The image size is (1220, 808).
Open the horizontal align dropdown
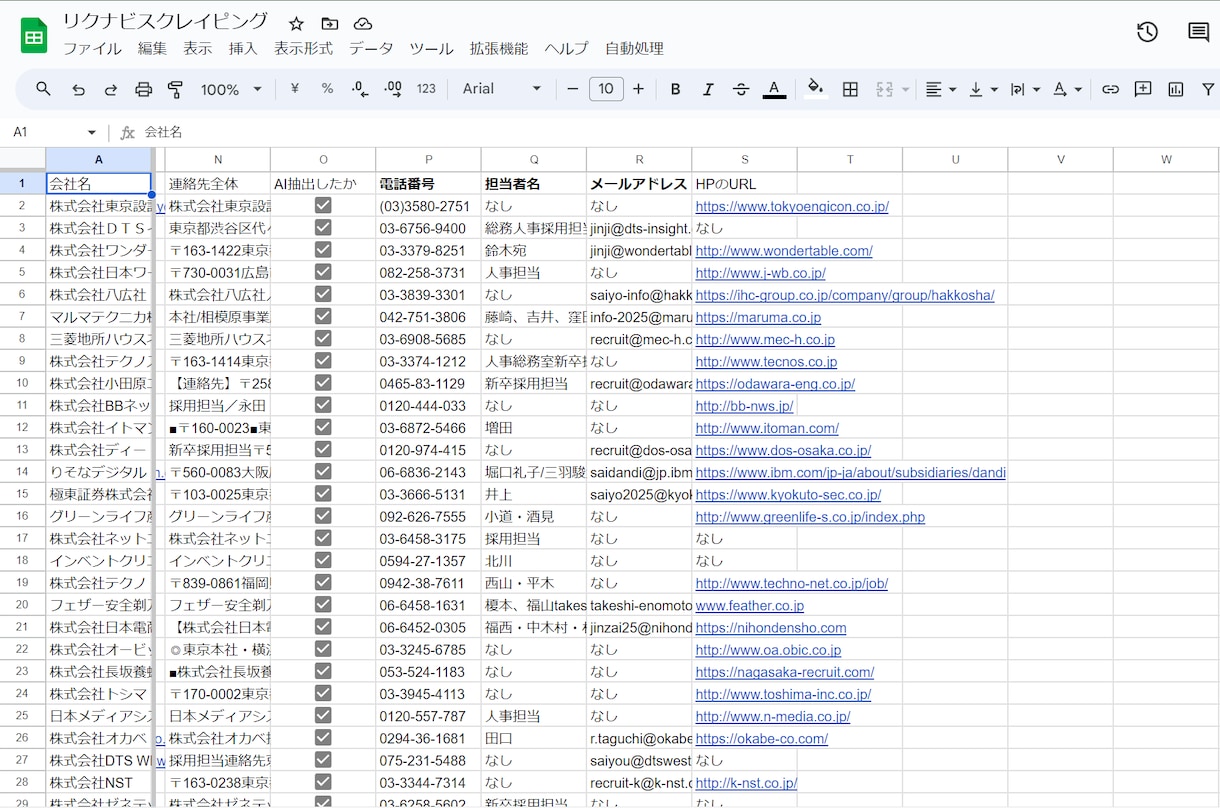(x=940, y=89)
